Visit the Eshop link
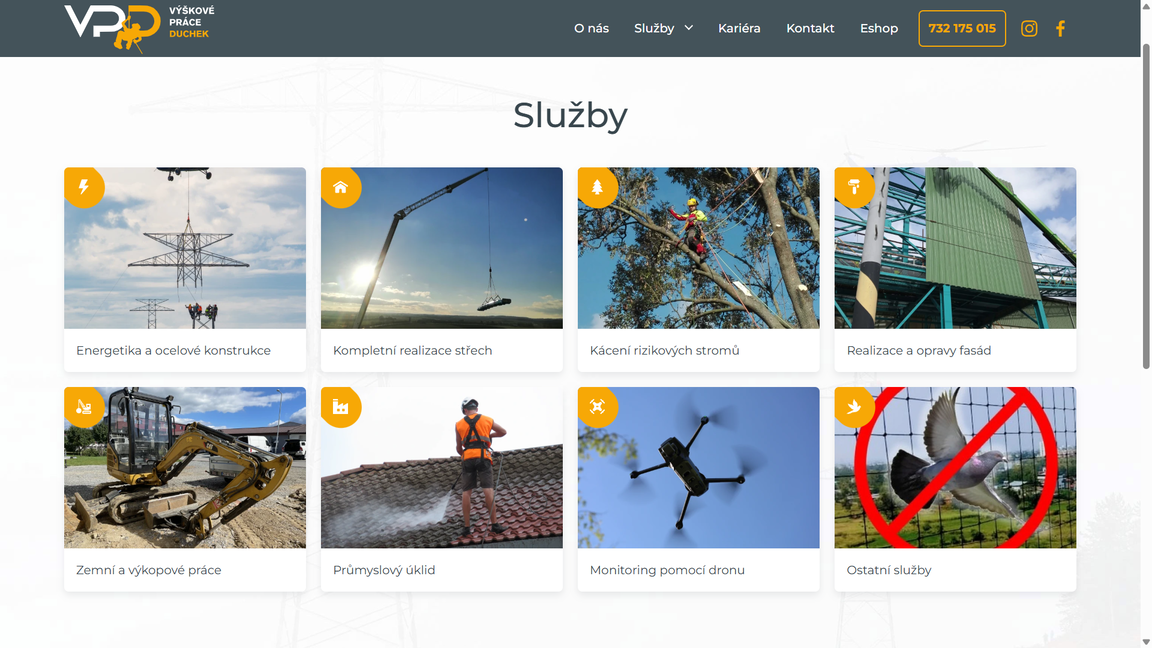 point(879,28)
